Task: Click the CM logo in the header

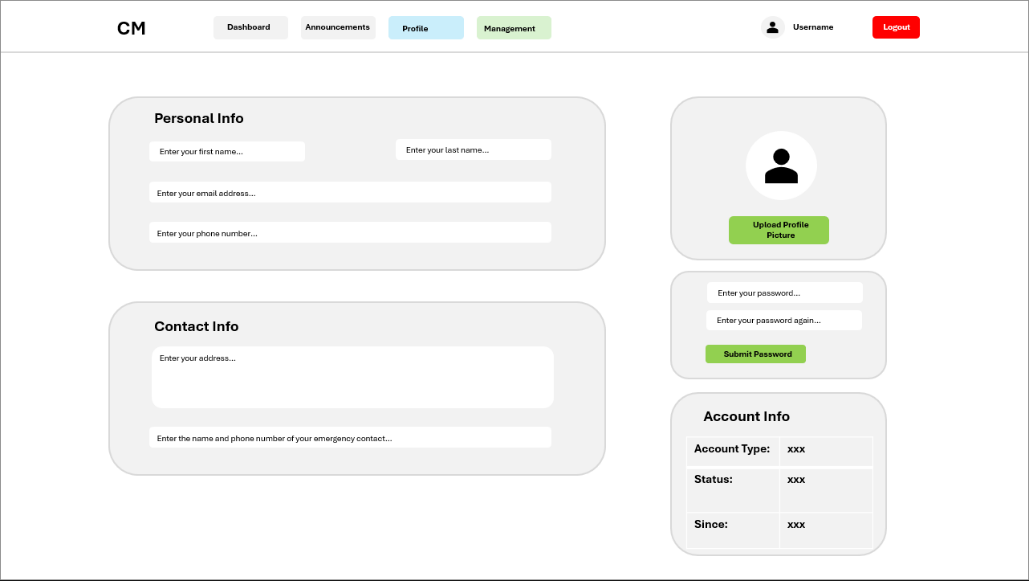Action: (x=131, y=28)
